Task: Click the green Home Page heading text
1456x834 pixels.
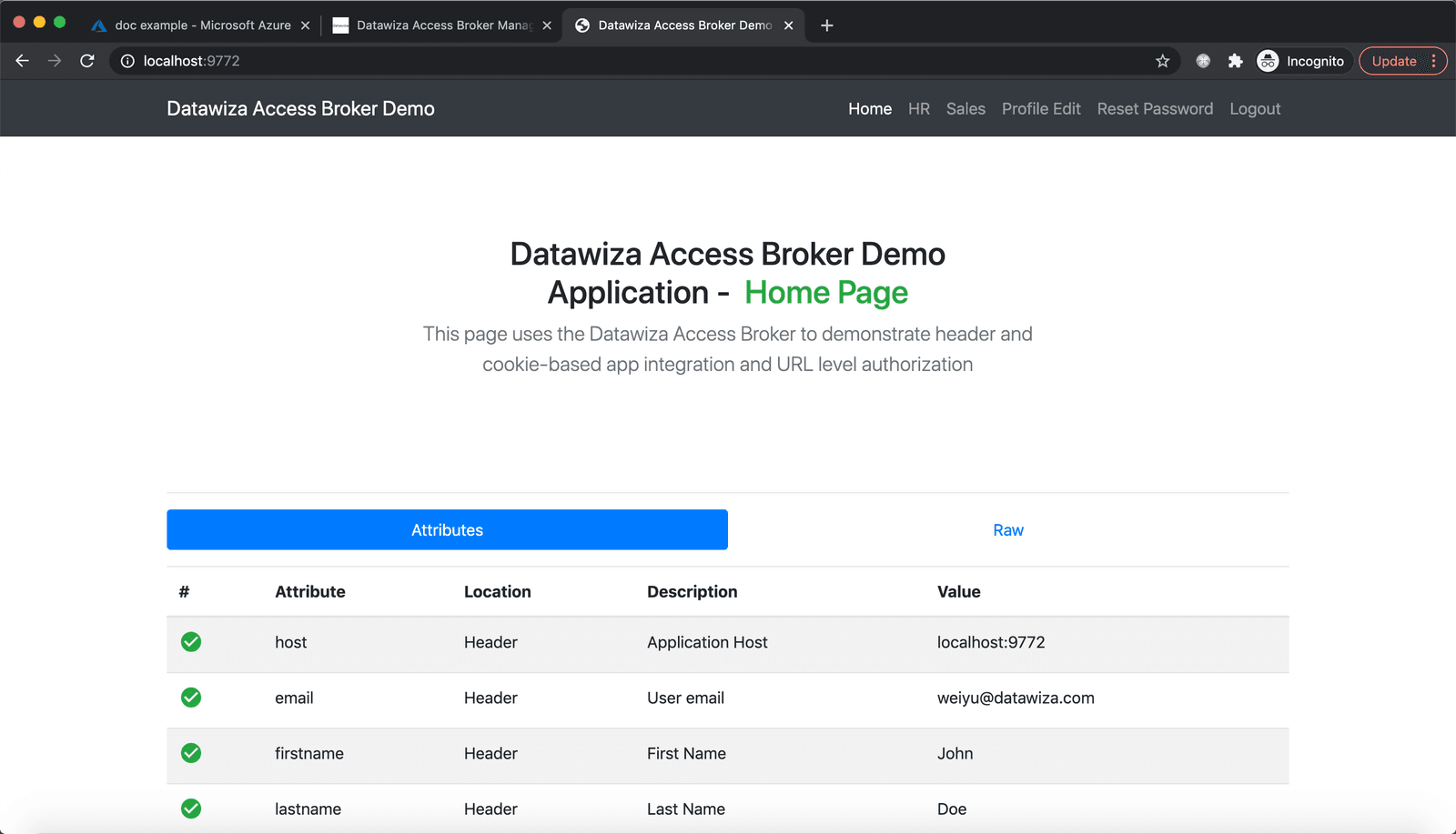Action: (826, 292)
